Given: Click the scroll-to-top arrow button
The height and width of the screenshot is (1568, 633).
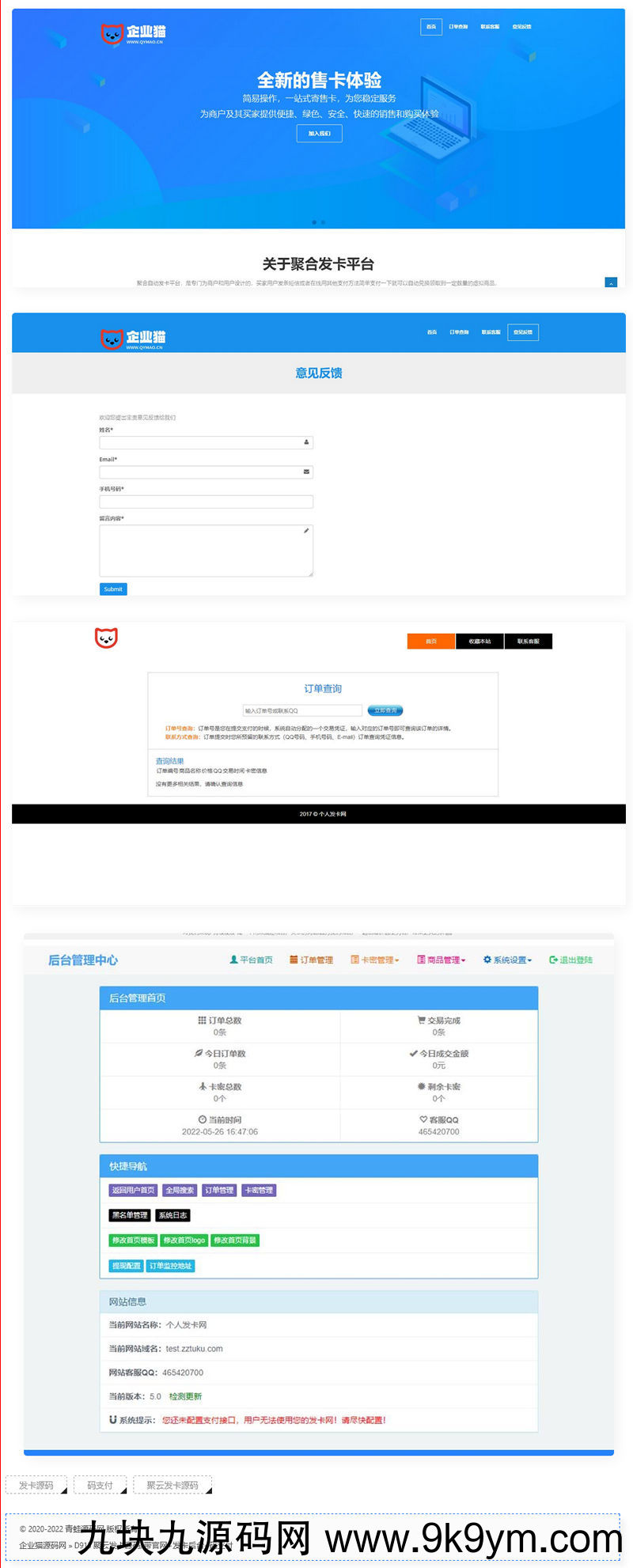Looking at the screenshot, I should [610, 282].
